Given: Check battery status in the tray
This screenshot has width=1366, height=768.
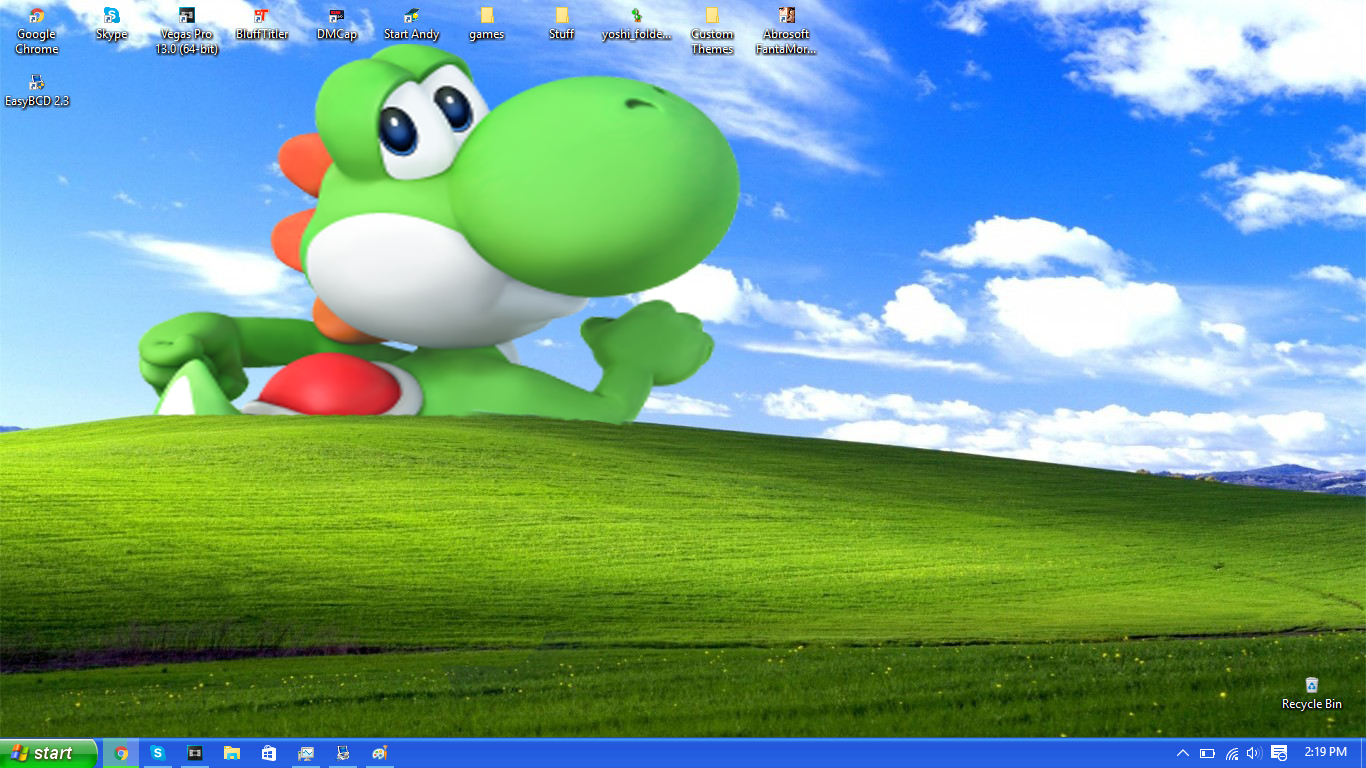Looking at the screenshot, I should (x=1207, y=753).
